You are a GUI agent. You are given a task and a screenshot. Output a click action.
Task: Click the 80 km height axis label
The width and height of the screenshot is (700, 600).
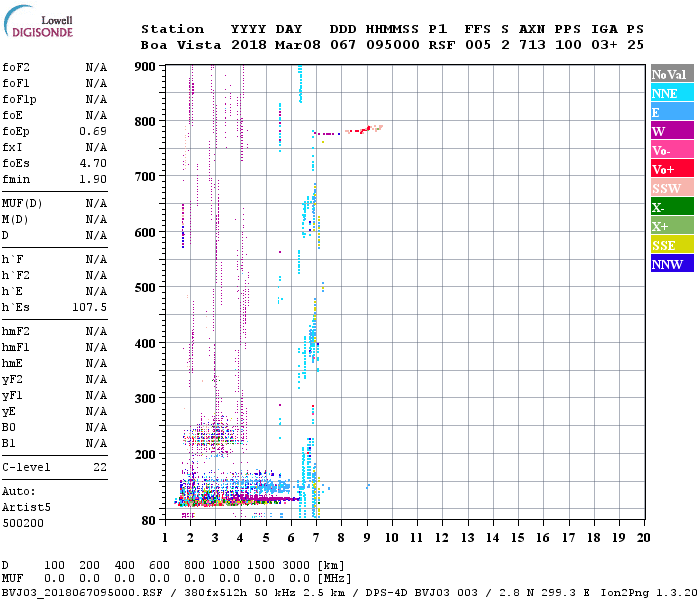pos(149,521)
